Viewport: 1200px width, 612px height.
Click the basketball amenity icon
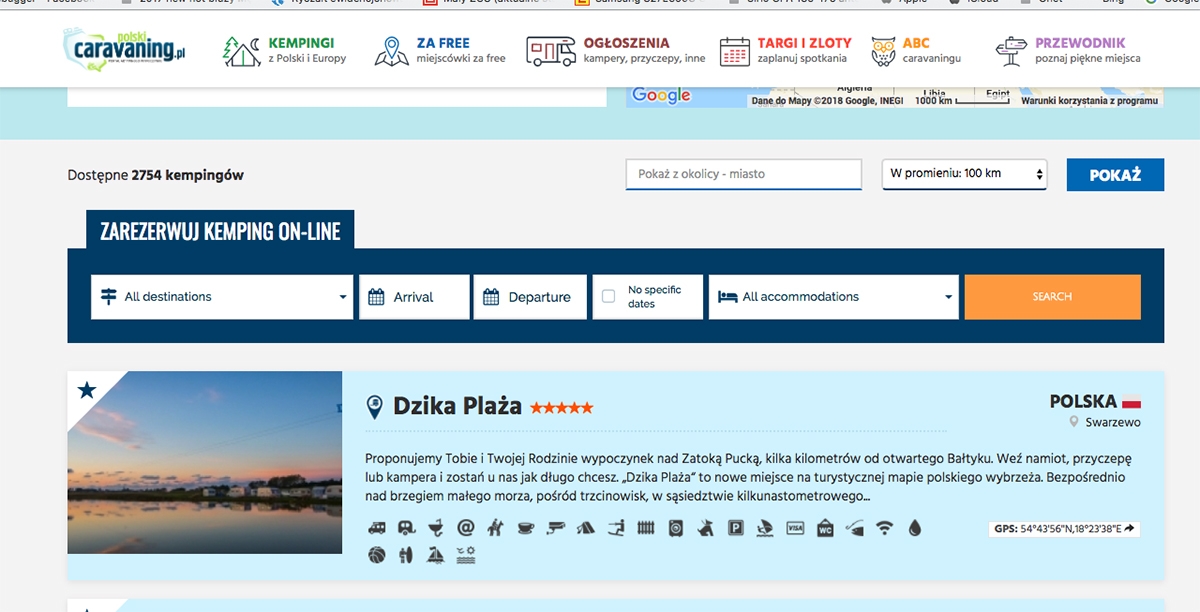[x=376, y=554]
